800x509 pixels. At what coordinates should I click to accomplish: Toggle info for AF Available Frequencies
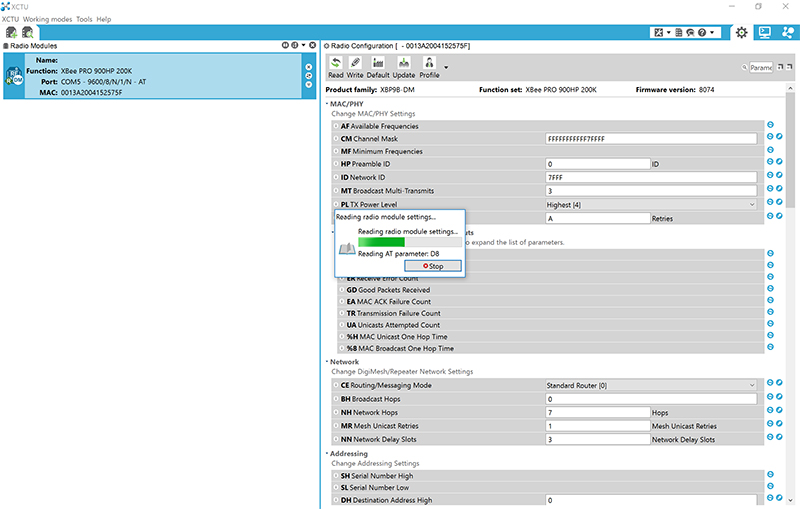[336, 126]
